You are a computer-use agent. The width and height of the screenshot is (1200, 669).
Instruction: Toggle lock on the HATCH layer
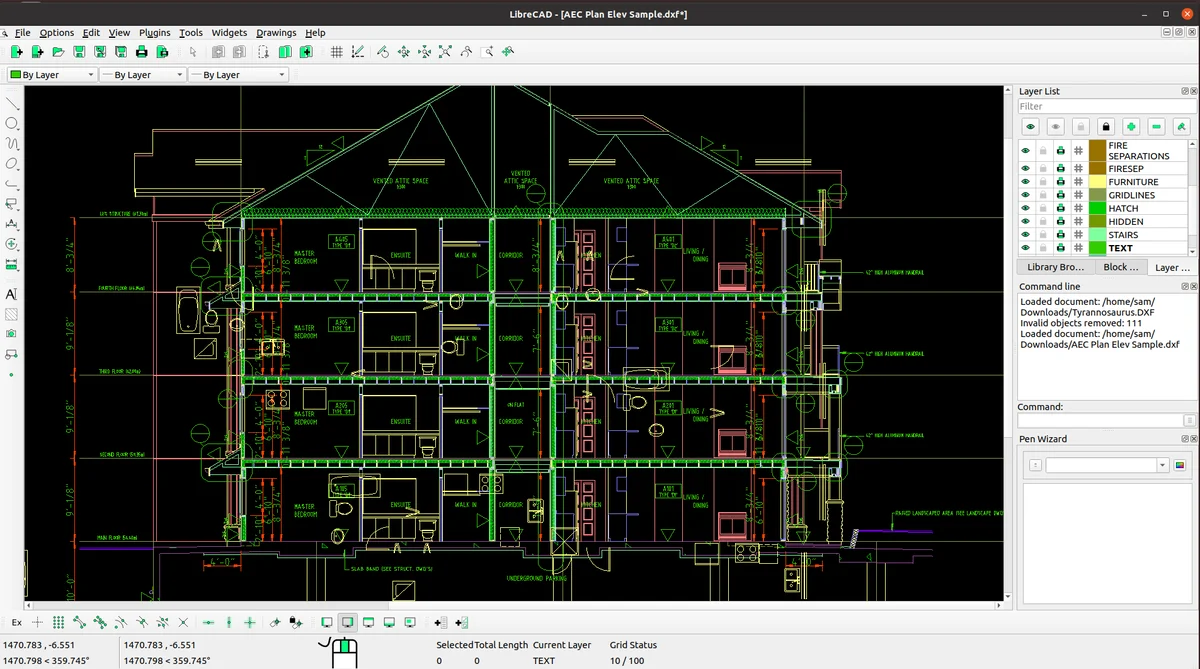(x=1043, y=208)
